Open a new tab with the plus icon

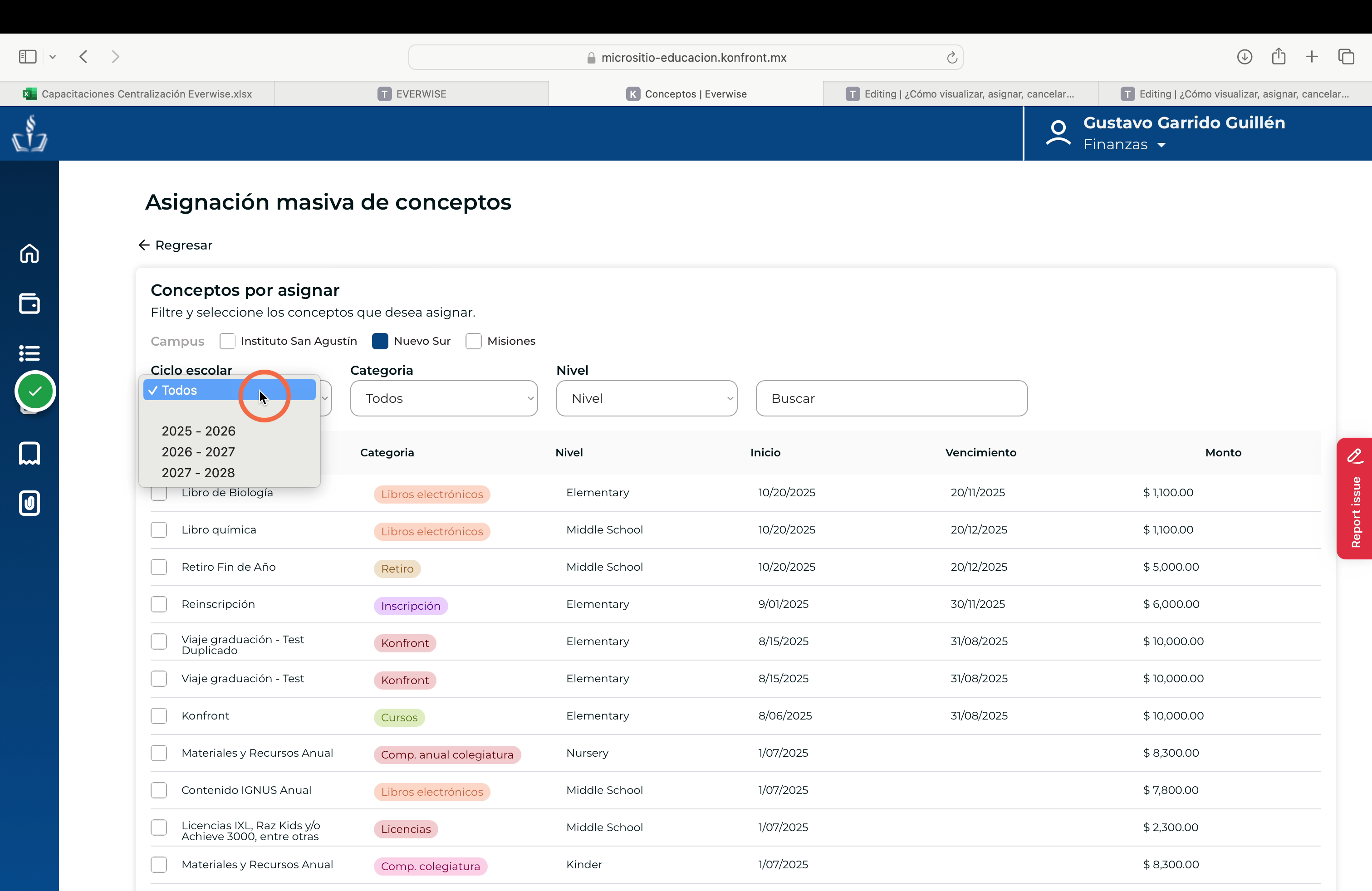click(1312, 56)
